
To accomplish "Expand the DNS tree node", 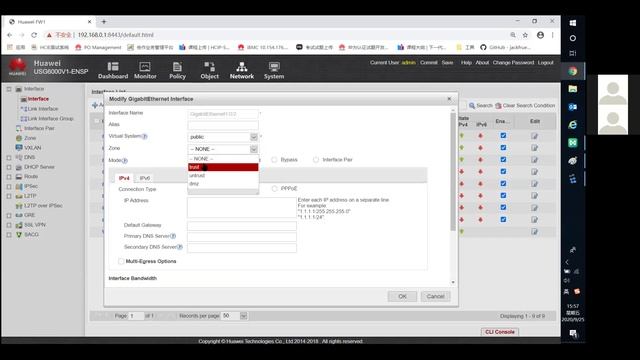I will [x=9, y=158].
